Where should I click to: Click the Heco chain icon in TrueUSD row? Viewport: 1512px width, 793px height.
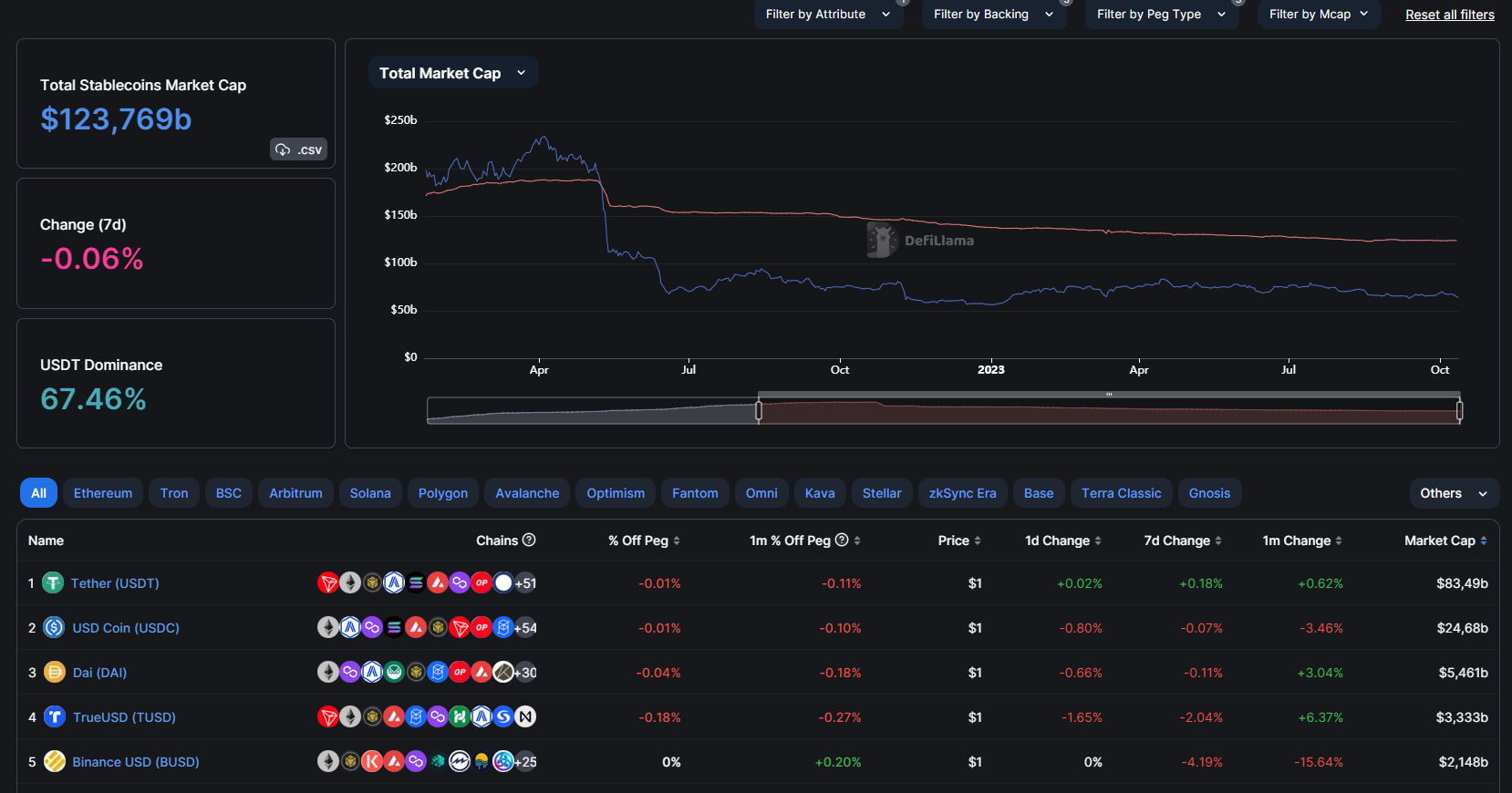(460, 717)
